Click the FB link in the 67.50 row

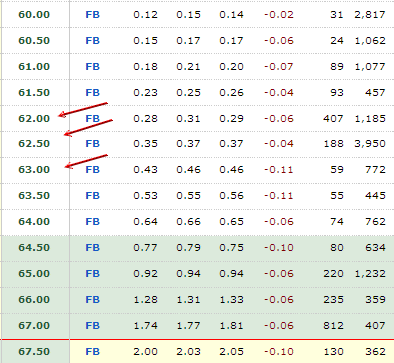point(92,352)
